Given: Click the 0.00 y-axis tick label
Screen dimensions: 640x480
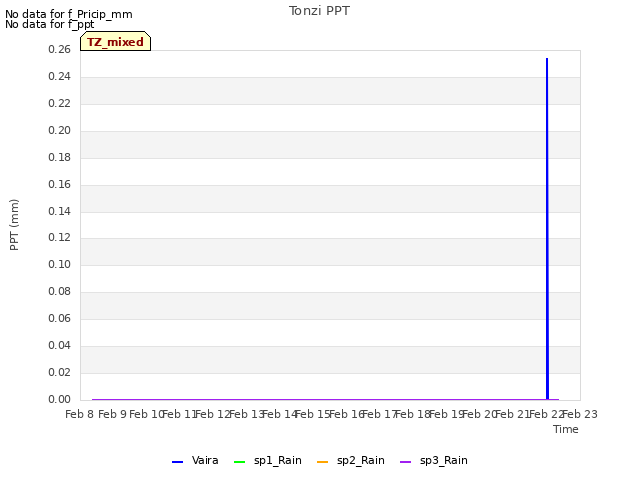Looking at the screenshot, I should tap(60, 399).
